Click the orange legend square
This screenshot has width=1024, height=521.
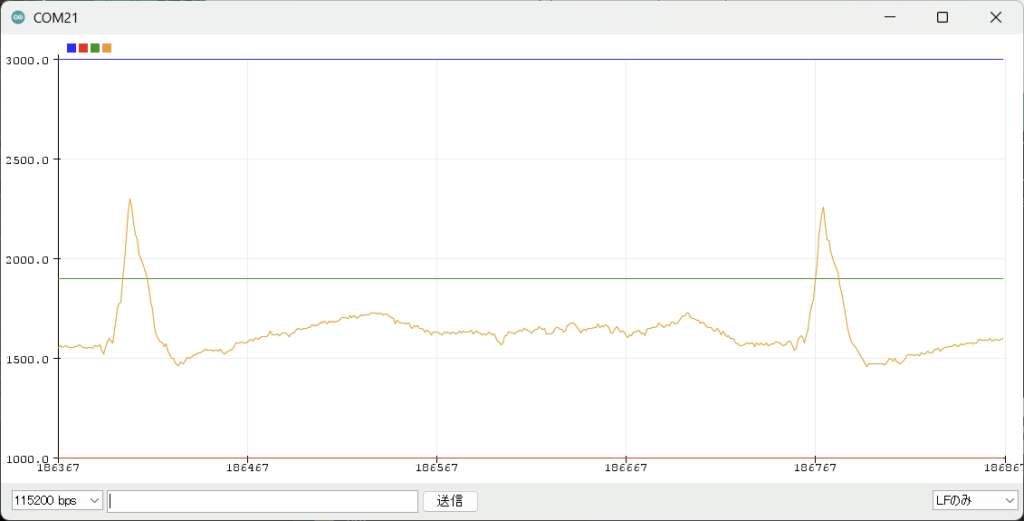pos(107,48)
